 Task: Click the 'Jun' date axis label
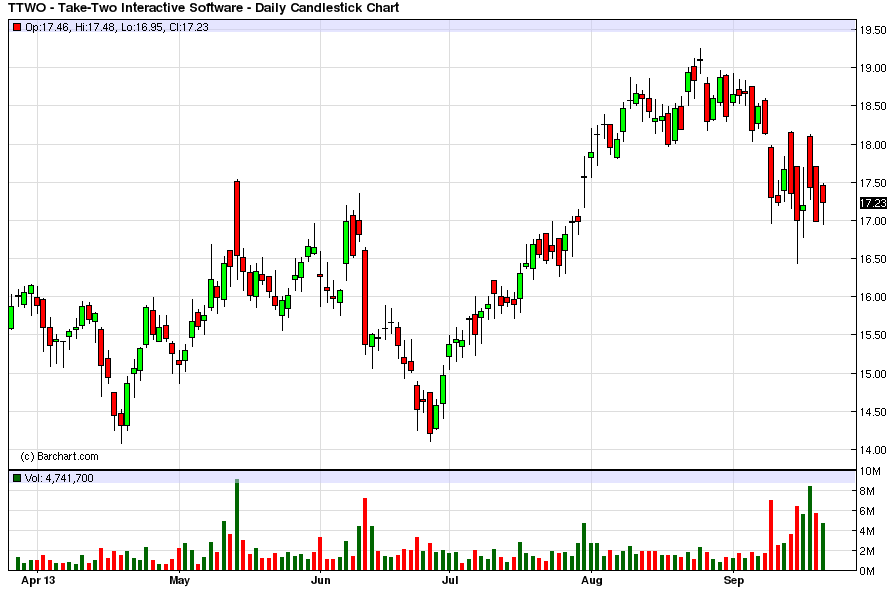320,581
